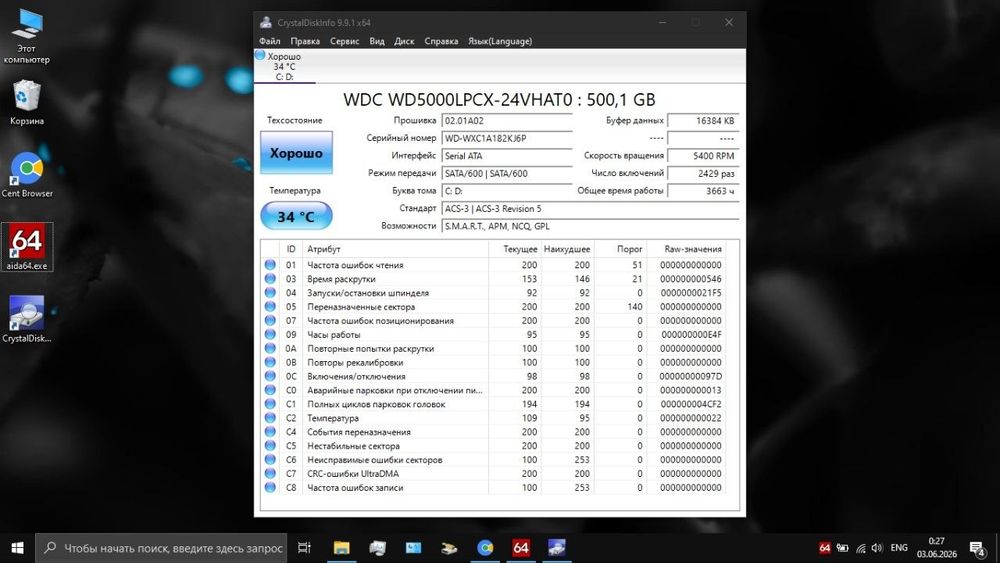Open the Справка menu
The height and width of the screenshot is (563, 1000).
coord(441,41)
